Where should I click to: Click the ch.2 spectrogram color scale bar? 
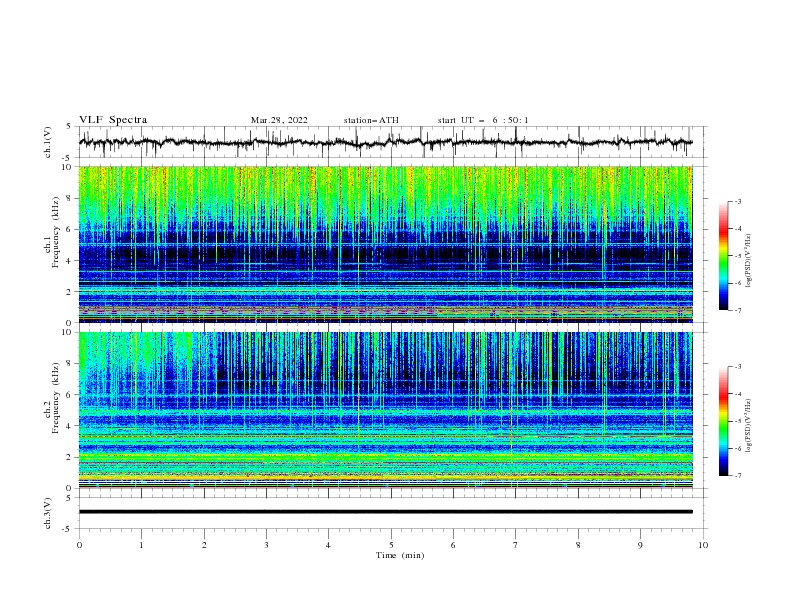coord(723,421)
